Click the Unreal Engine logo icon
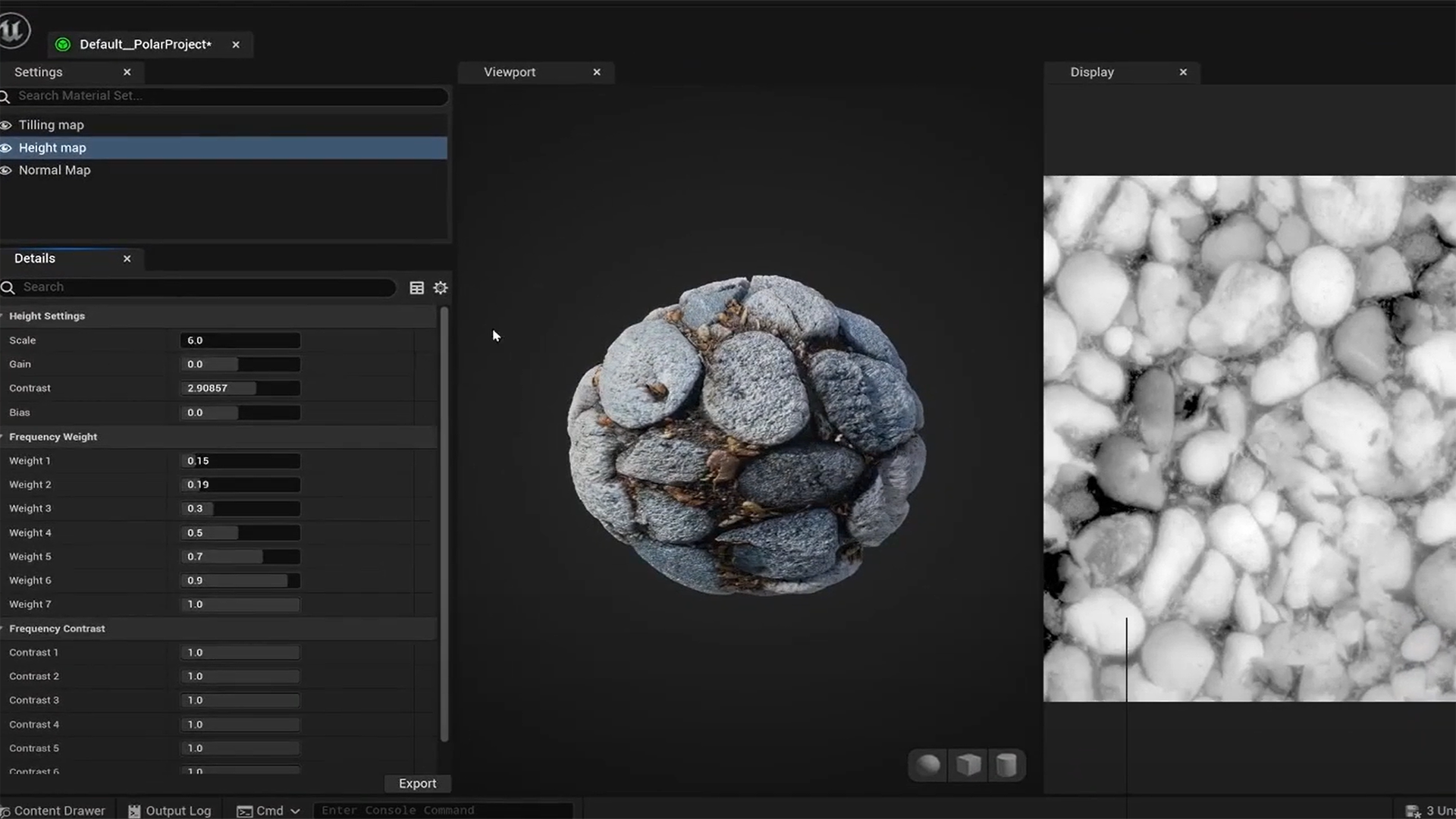This screenshot has height=819, width=1456. (x=14, y=30)
